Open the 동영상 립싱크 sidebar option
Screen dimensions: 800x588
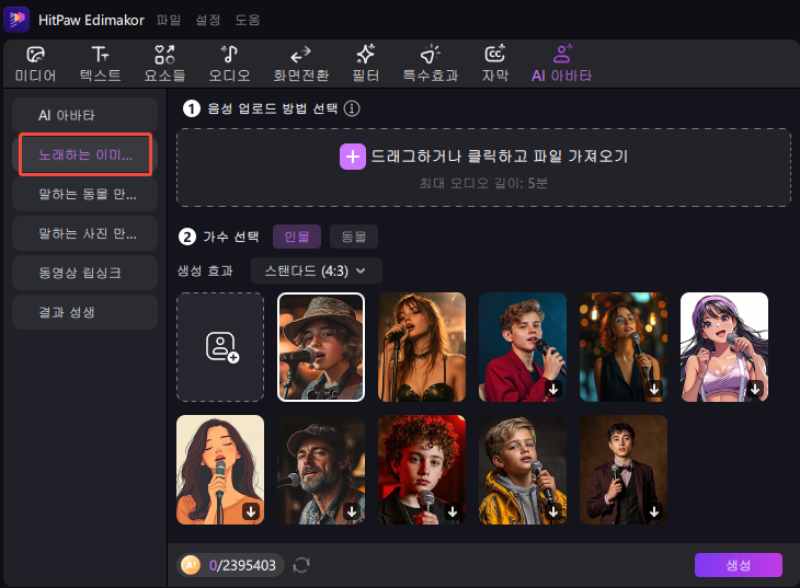pos(85,272)
